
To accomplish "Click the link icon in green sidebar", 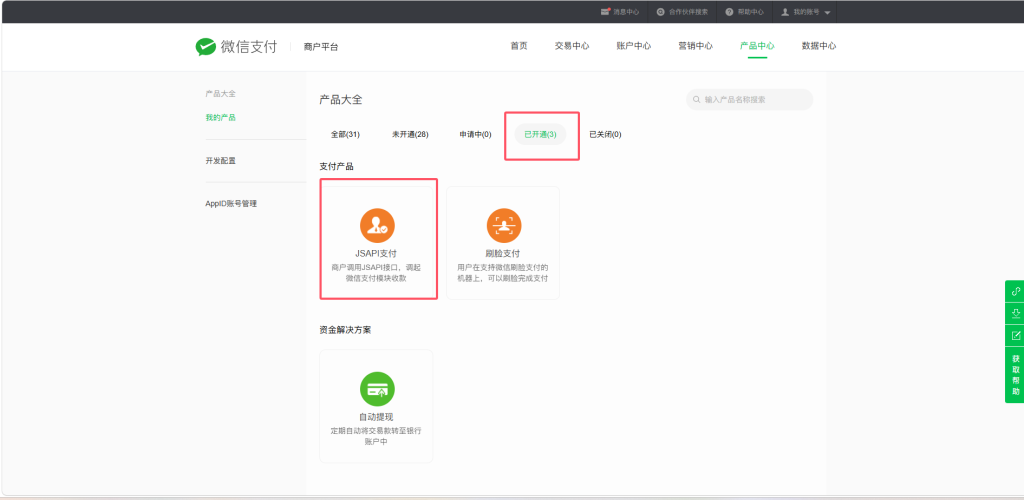I will pyautogui.click(x=1016, y=291).
